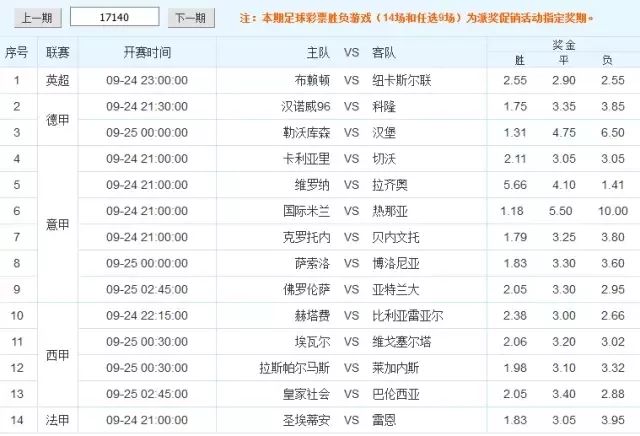Viewport: 640px width, 436px height.
Task: Focus the issue number field showing 17140
Action: pyautogui.click(x=115, y=17)
